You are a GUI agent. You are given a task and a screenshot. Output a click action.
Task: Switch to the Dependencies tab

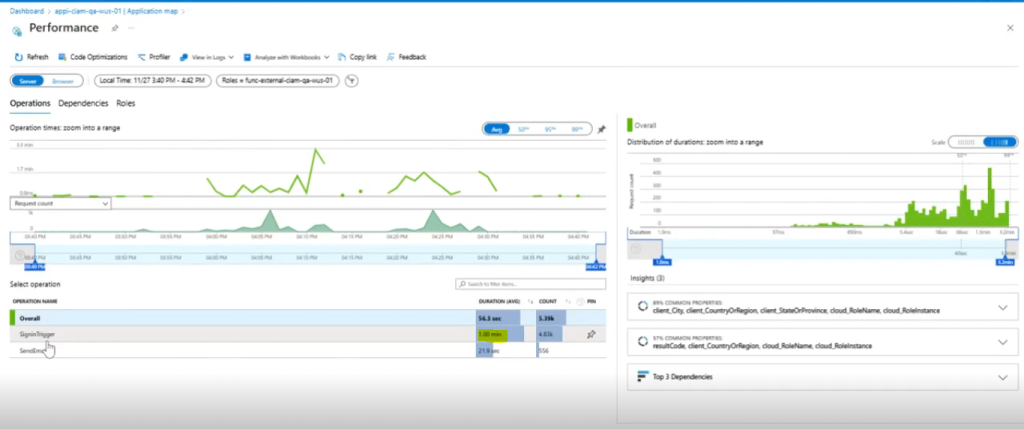point(83,103)
